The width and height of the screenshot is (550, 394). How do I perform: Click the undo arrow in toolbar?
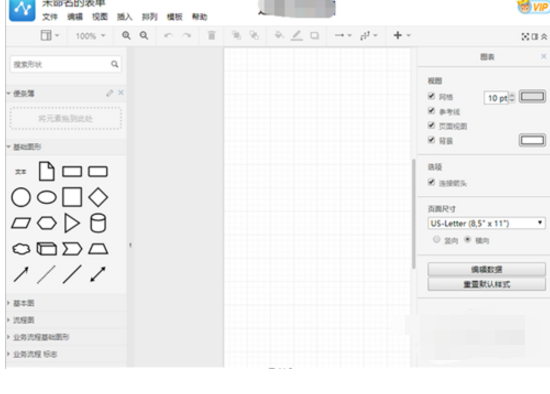click(168, 35)
